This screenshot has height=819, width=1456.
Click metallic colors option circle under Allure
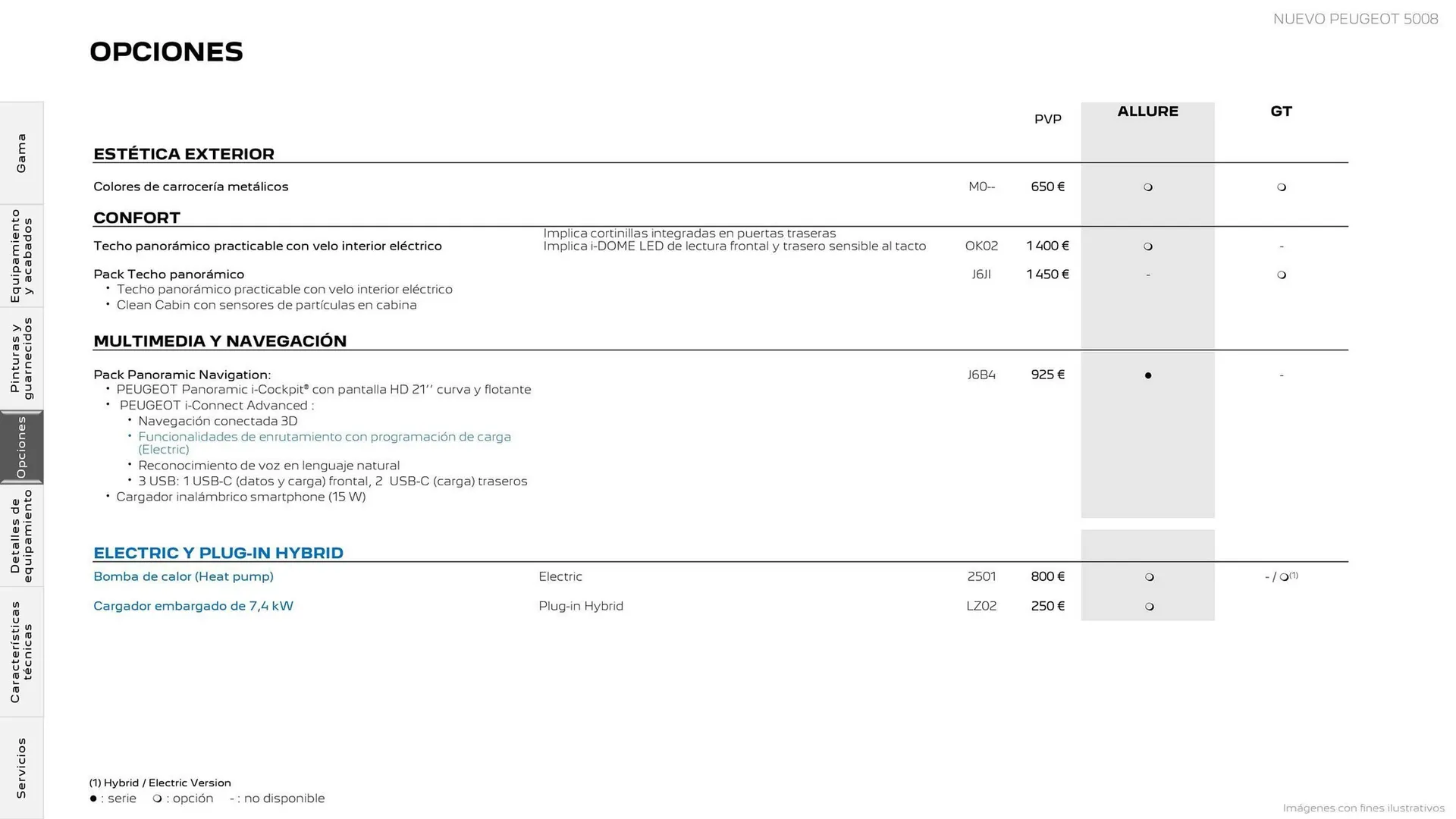point(1148,187)
